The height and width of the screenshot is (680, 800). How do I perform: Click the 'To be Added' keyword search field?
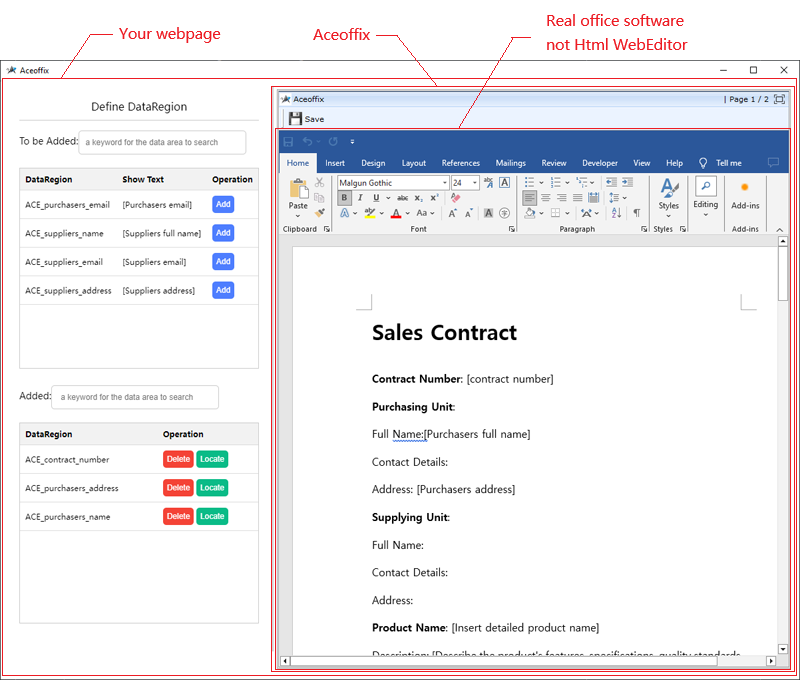[162, 142]
